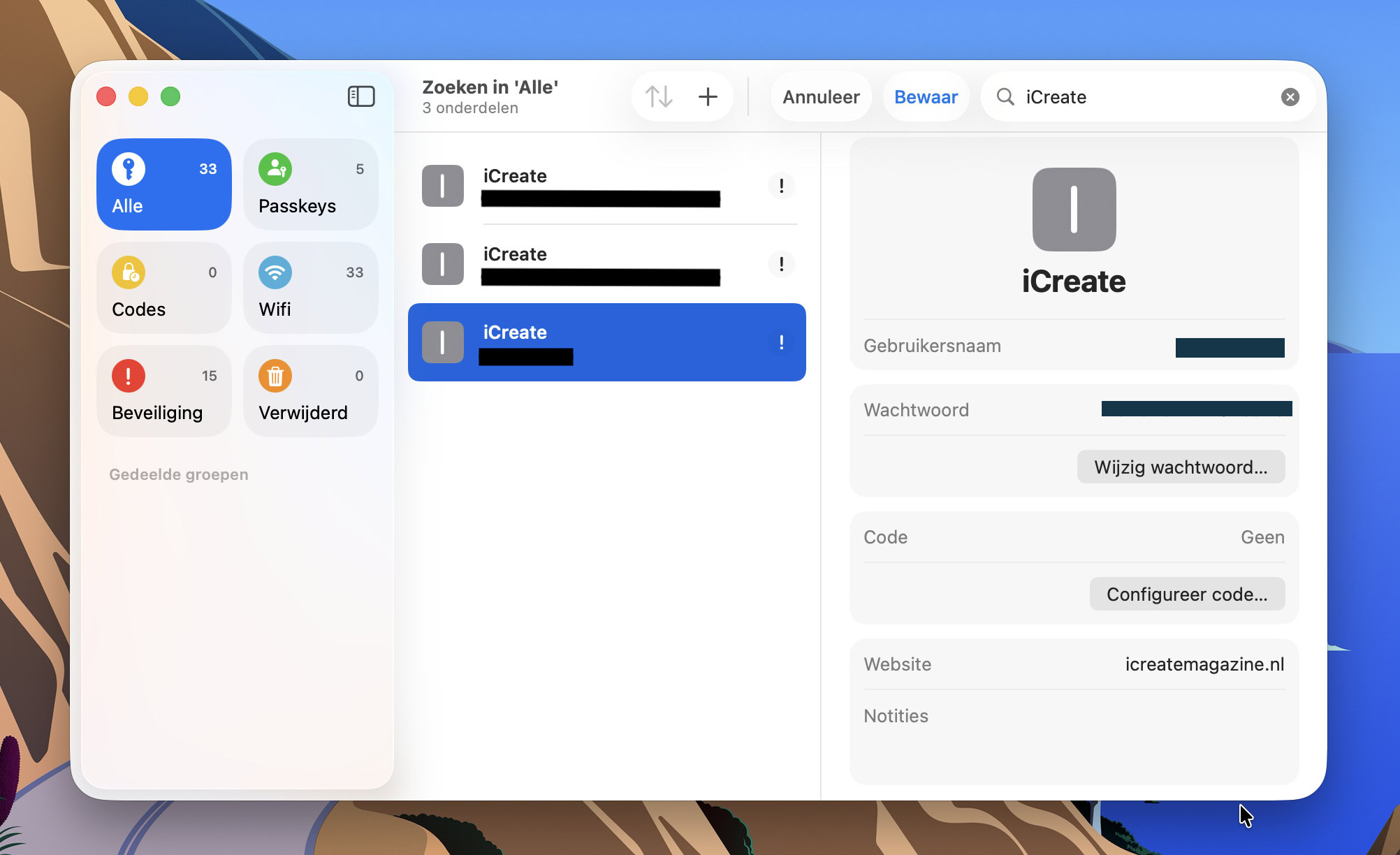This screenshot has height=855, width=1400.
Task: Select the first iCreate list entry
Action: (607, 186)
